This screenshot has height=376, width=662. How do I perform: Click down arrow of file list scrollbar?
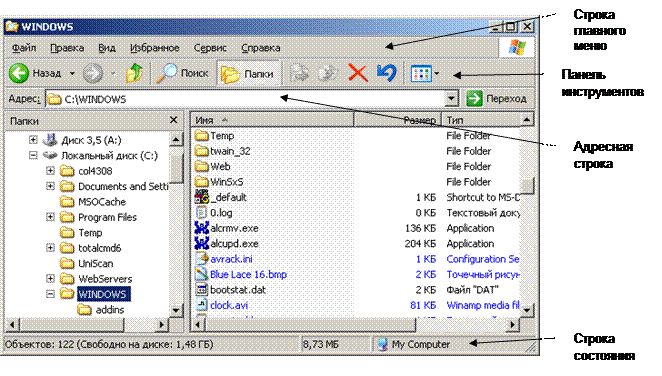pos(527,311)
